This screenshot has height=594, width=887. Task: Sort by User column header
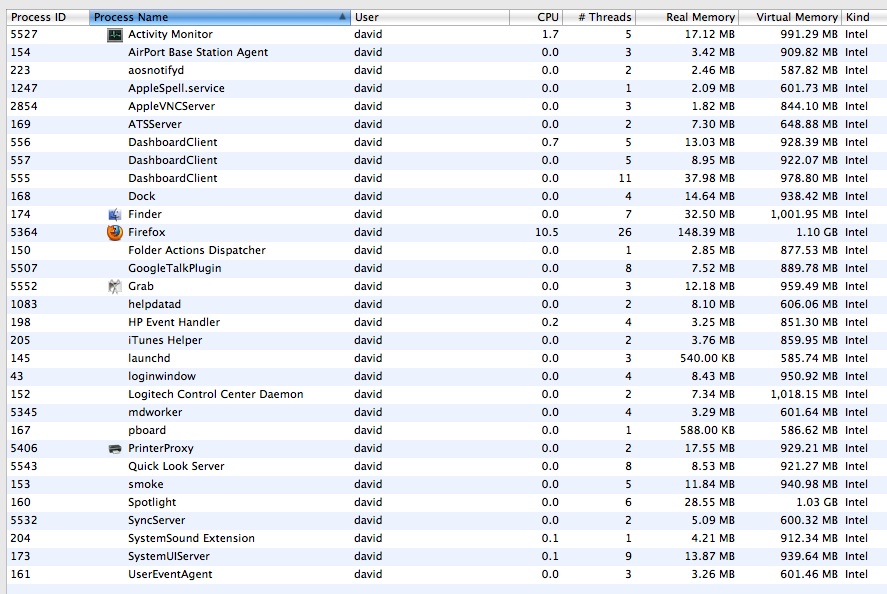(x=429, y=17)
